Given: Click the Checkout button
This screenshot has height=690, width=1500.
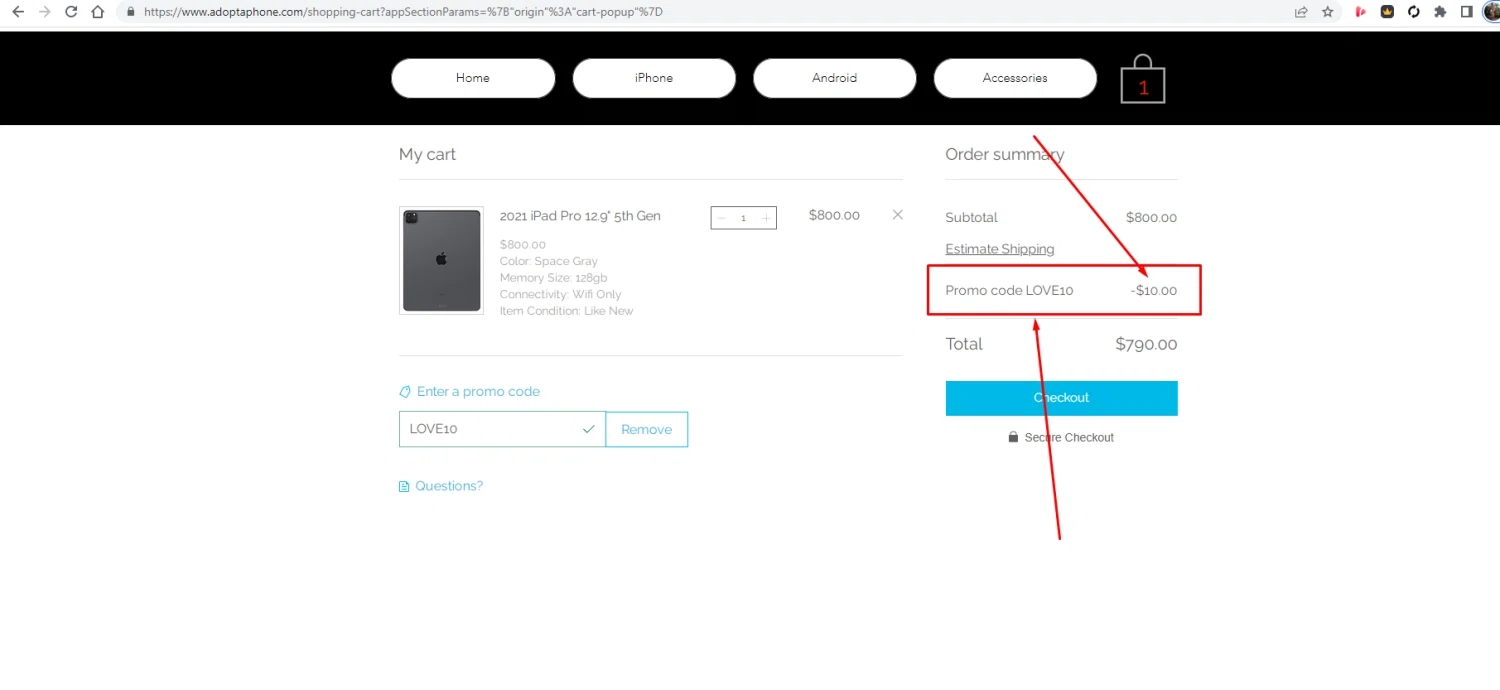Looking at the screenshot, I should [x=1062, y=398].
